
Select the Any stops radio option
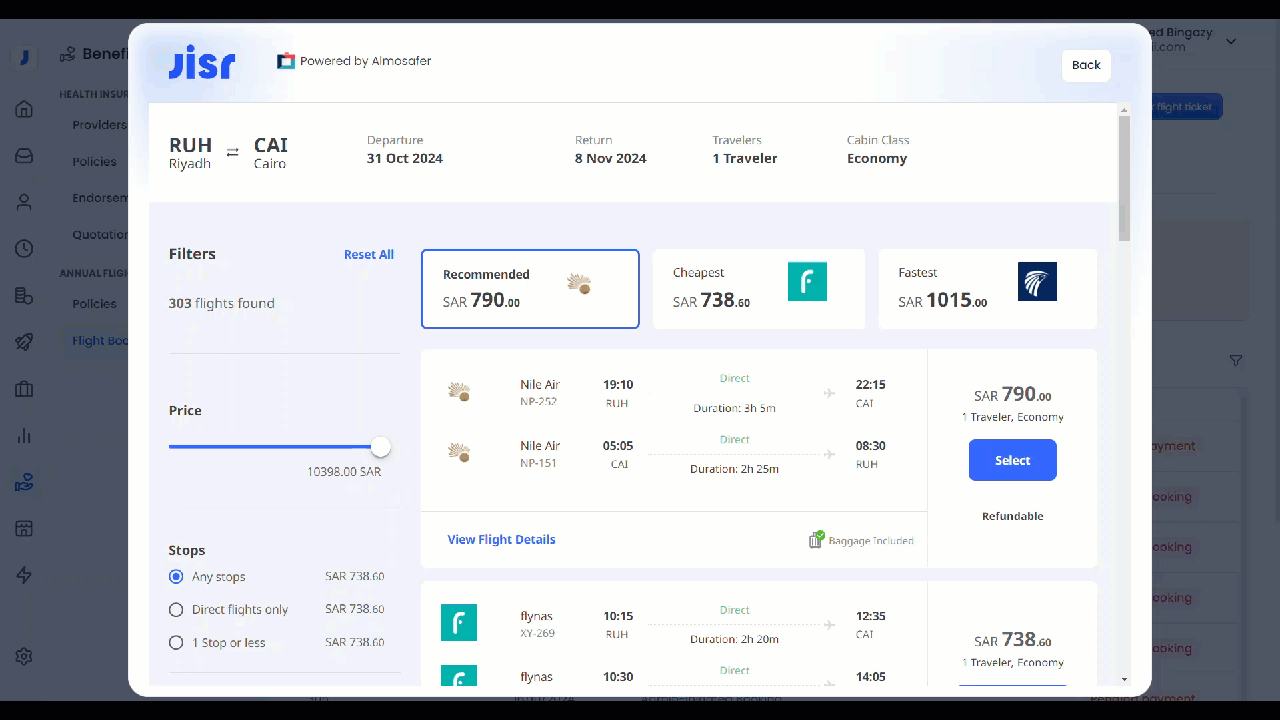coord(177,577)
